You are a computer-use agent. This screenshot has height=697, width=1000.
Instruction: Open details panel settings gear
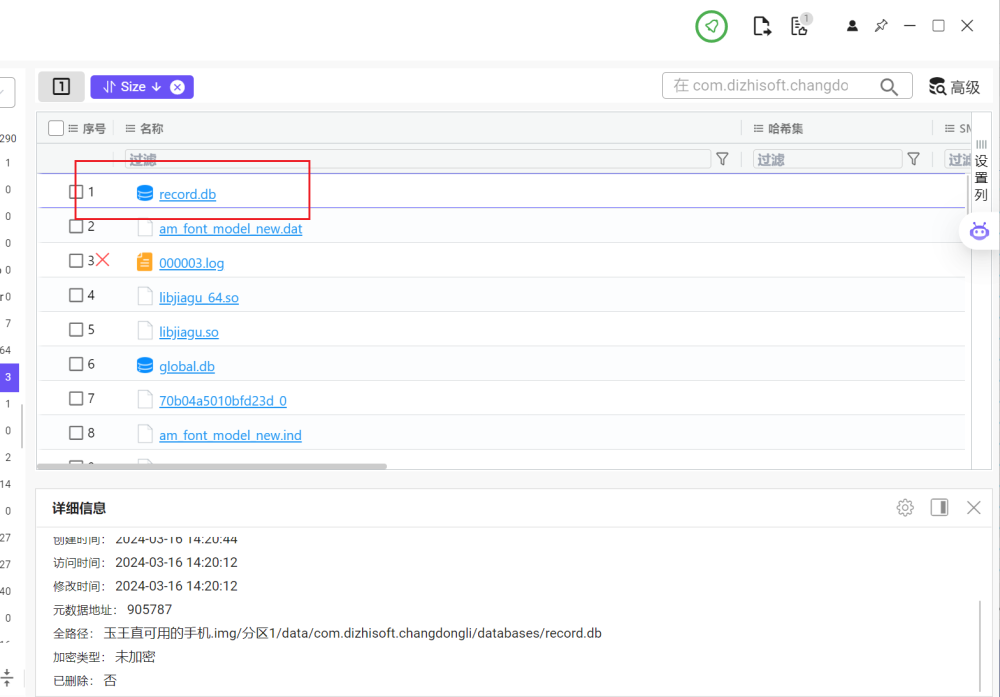[905, 508]
